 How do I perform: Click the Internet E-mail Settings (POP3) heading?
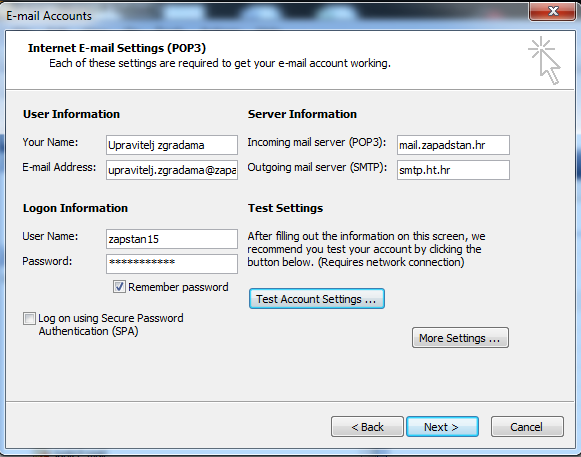click(117, 48)
